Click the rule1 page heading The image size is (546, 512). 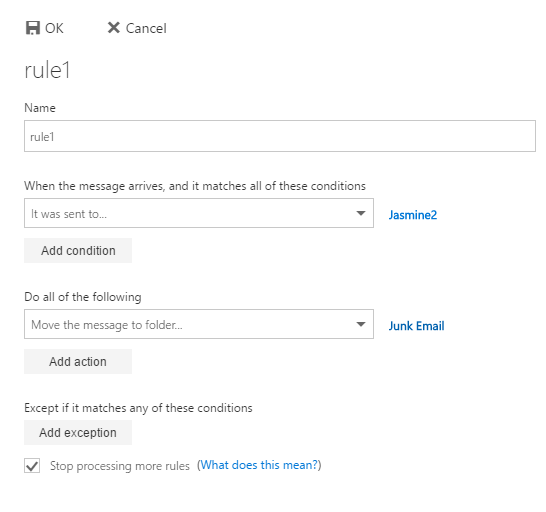point(47,70)
